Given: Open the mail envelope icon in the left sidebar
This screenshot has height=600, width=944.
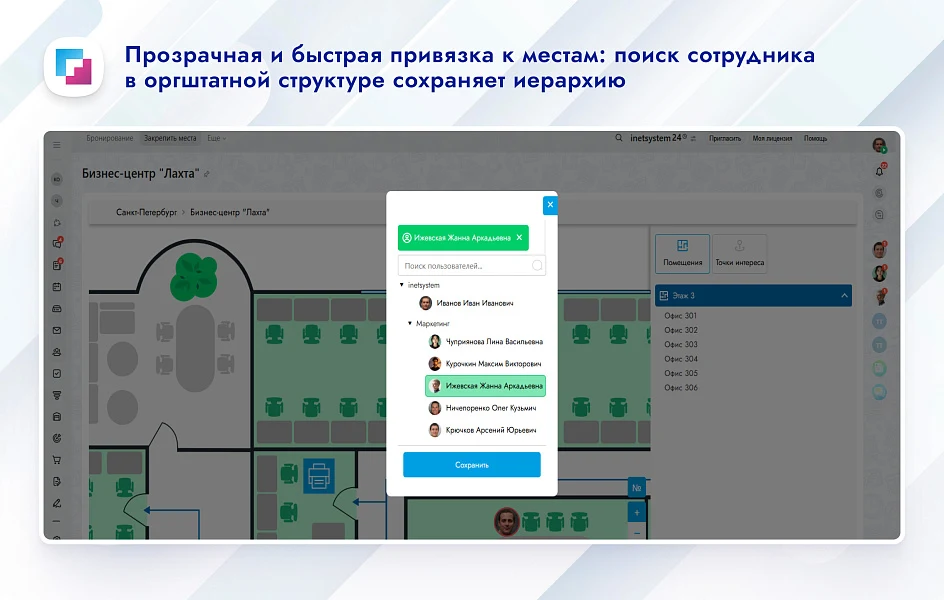Looking at the screenshot, I should tap(57, 330).
